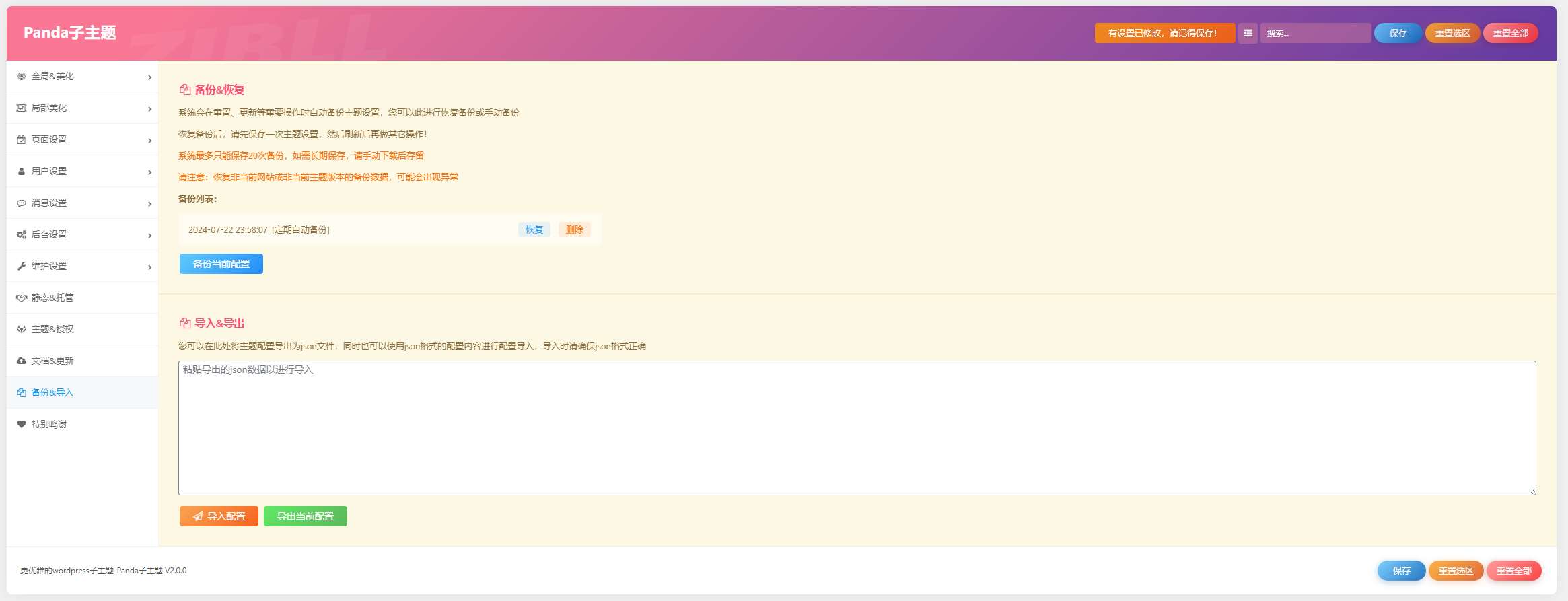Viewport: 1568px width, 601px height.
Task: Focus the json import textarea
Action: click(857, 428)
